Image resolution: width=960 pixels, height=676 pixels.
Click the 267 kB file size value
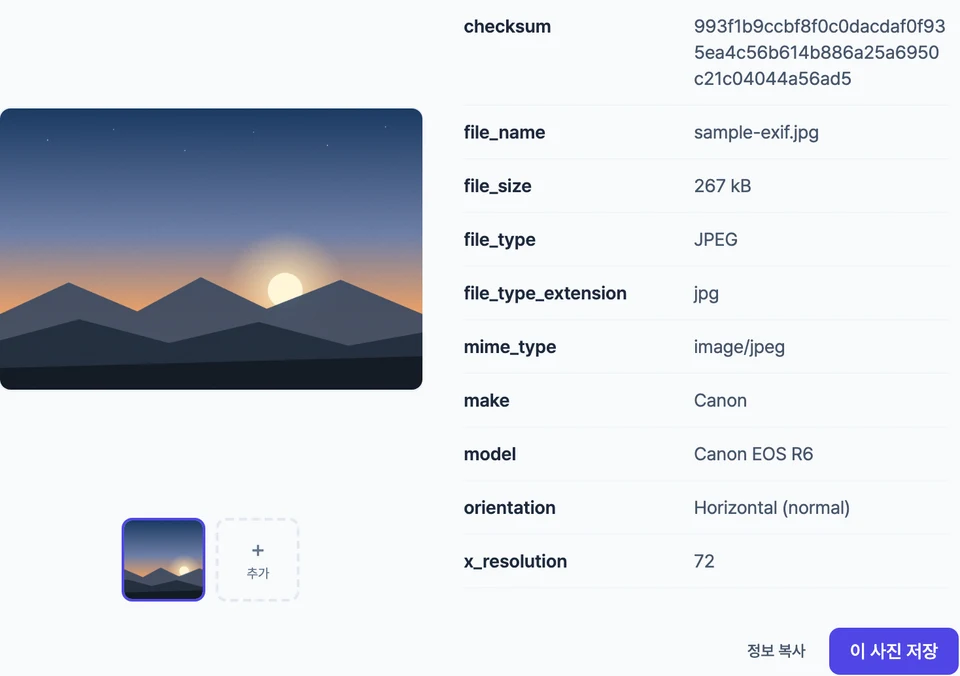point(722,186)
